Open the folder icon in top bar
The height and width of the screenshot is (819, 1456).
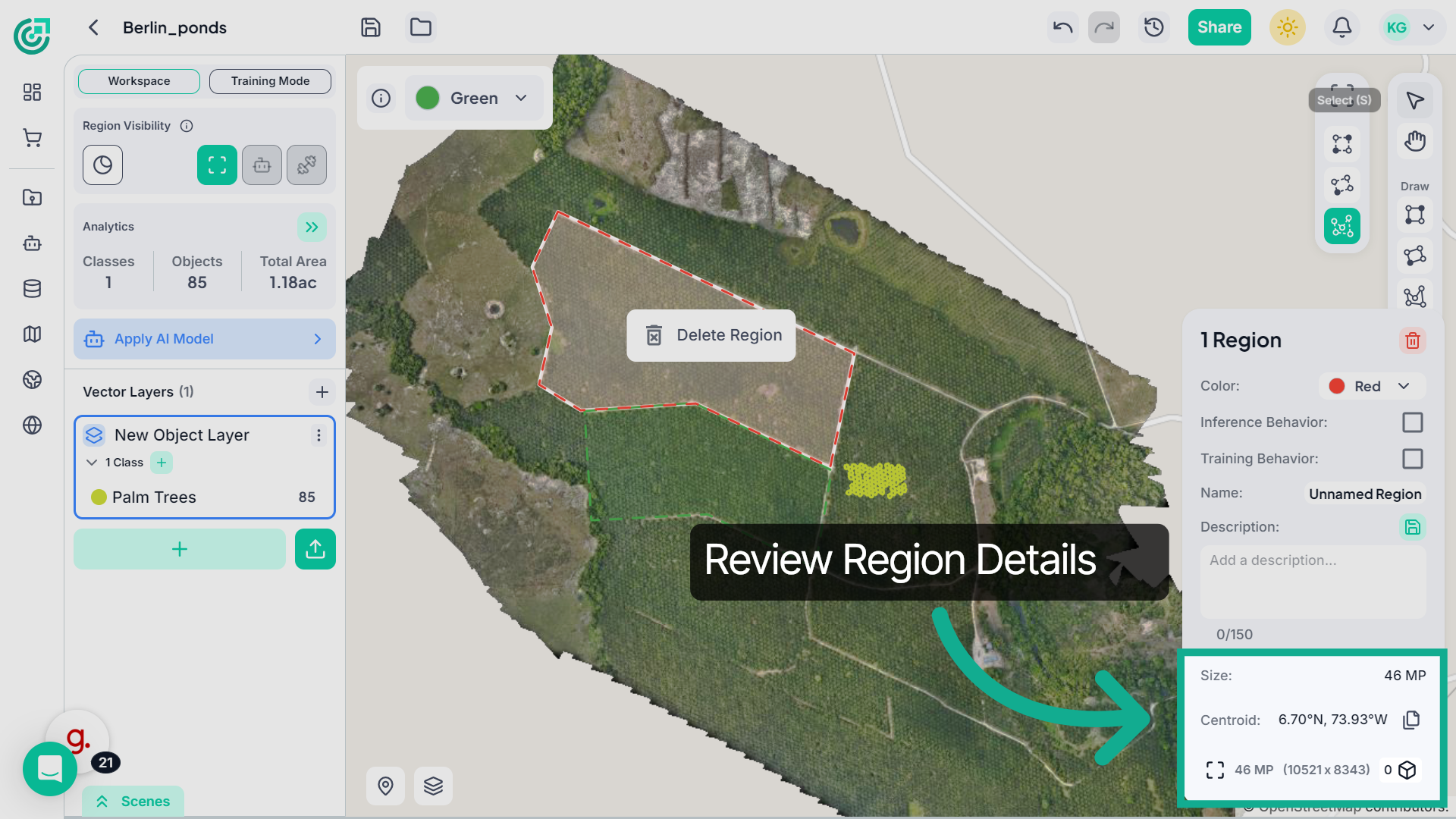tap(421, 27)
